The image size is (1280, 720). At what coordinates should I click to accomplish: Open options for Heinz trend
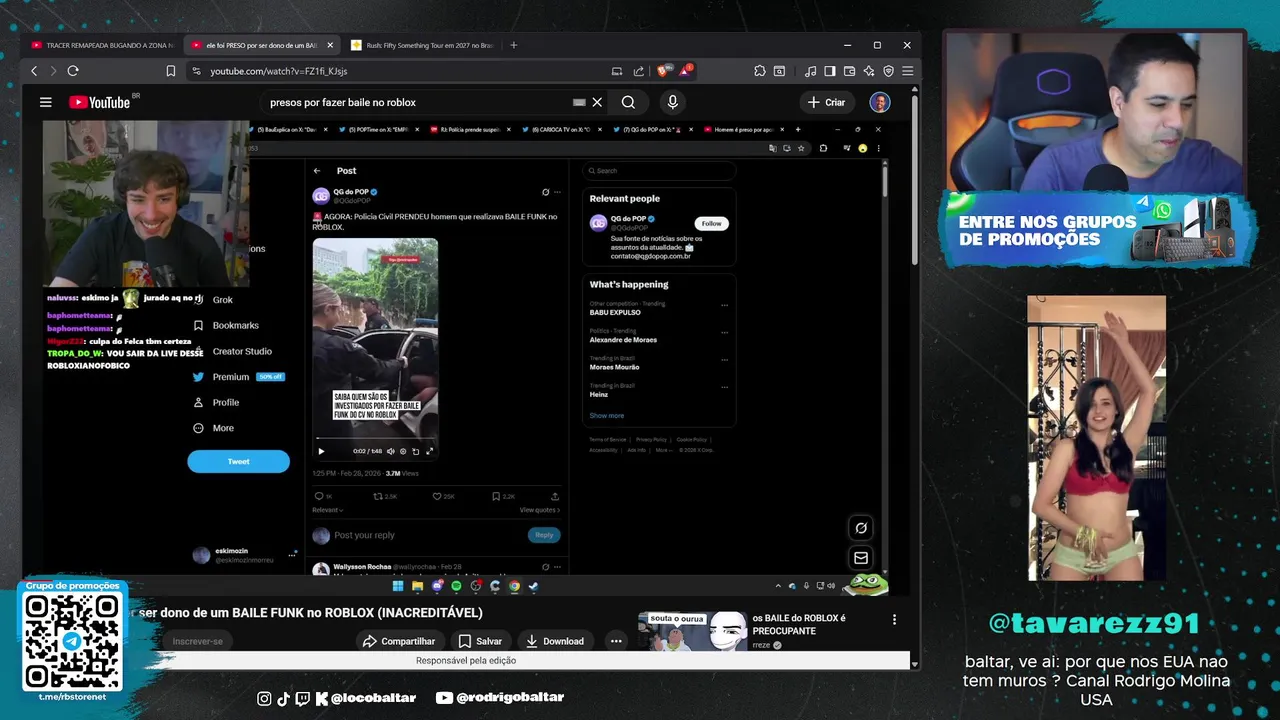click(x=724, y=387)
